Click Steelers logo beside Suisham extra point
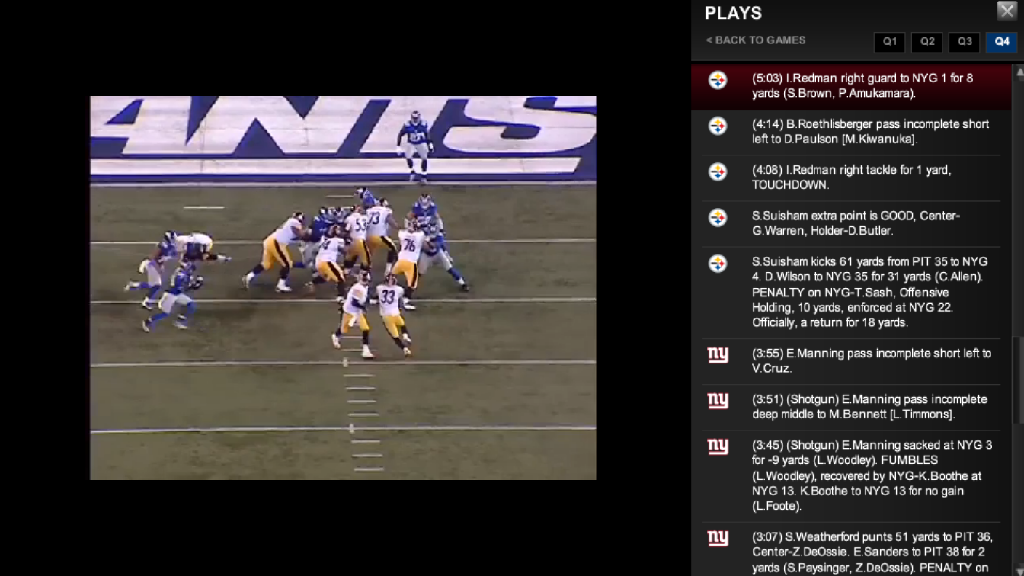Image resolution: width=1024 pixels, height=576 pixels. 718,217
